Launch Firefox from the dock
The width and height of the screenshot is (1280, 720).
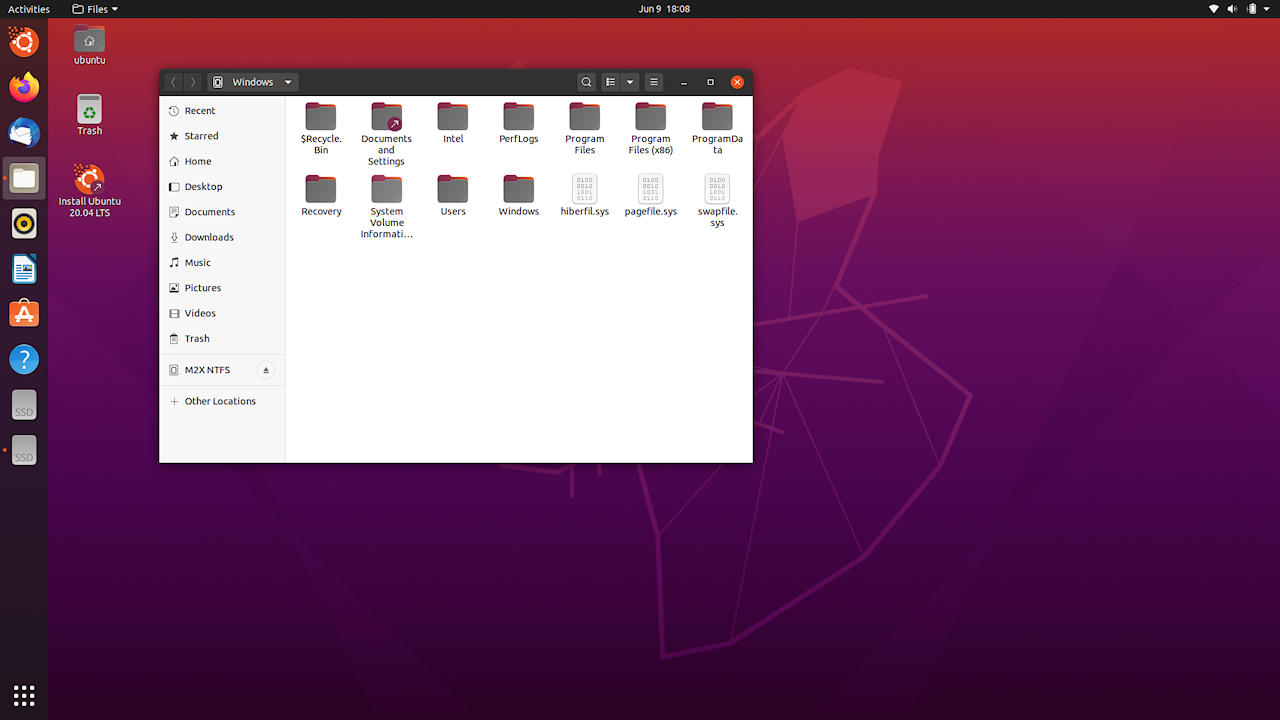24,87
